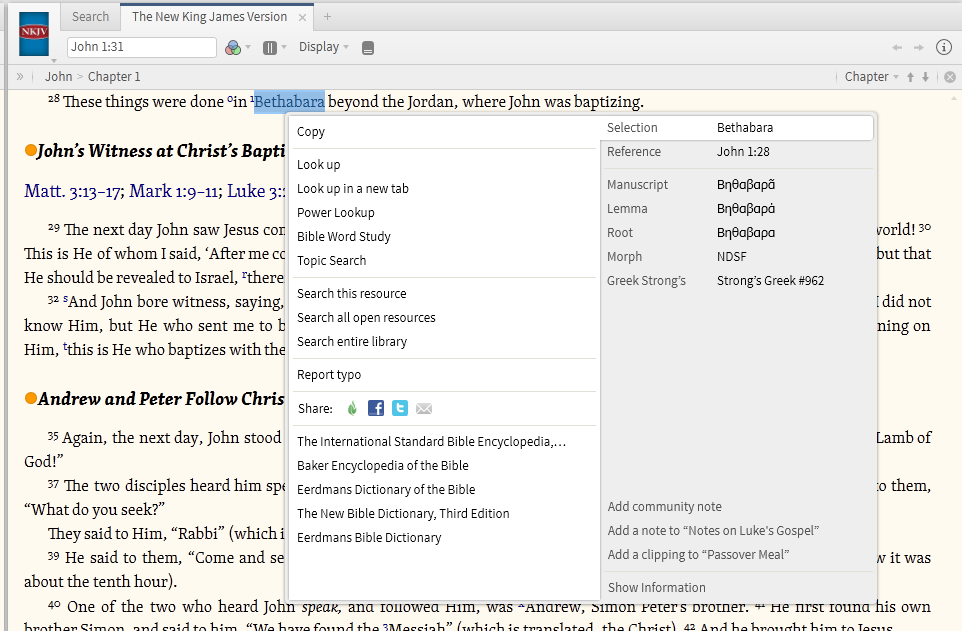Open Mark 1:9–11 cross reference
The width and height of the screenshot is (962, 631).
point(174,191)
